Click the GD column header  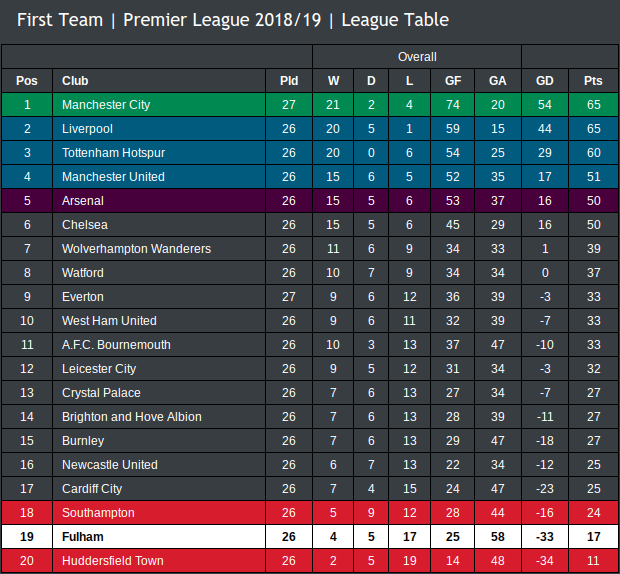[x=545, y=81]
